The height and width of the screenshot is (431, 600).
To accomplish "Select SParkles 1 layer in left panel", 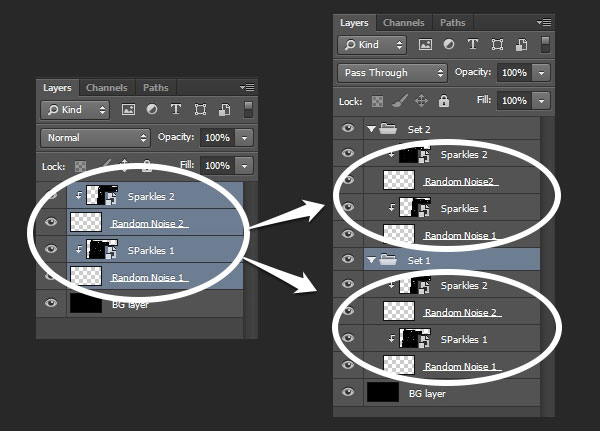I will 155,250.
